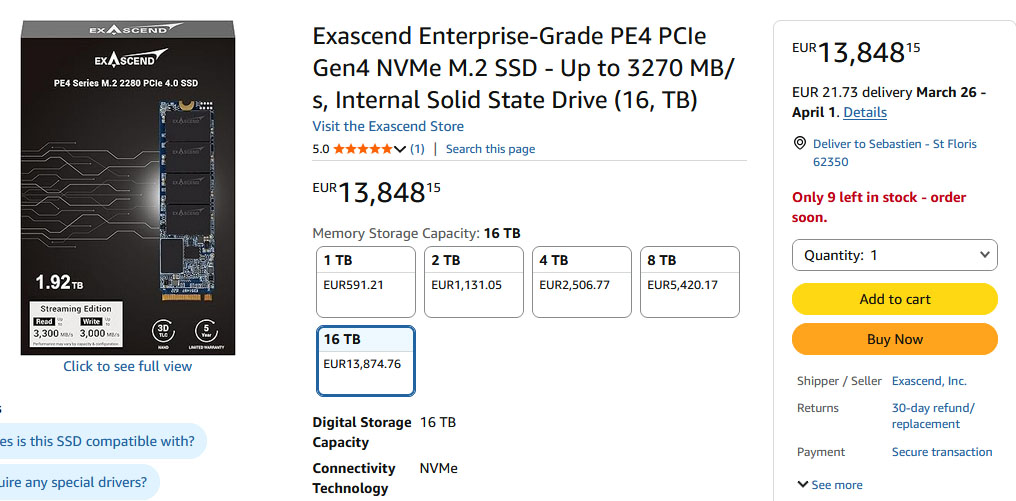The image size is (1016, 501).
Task: Select the 1 TB capacity option
Action: coord(365,273)
